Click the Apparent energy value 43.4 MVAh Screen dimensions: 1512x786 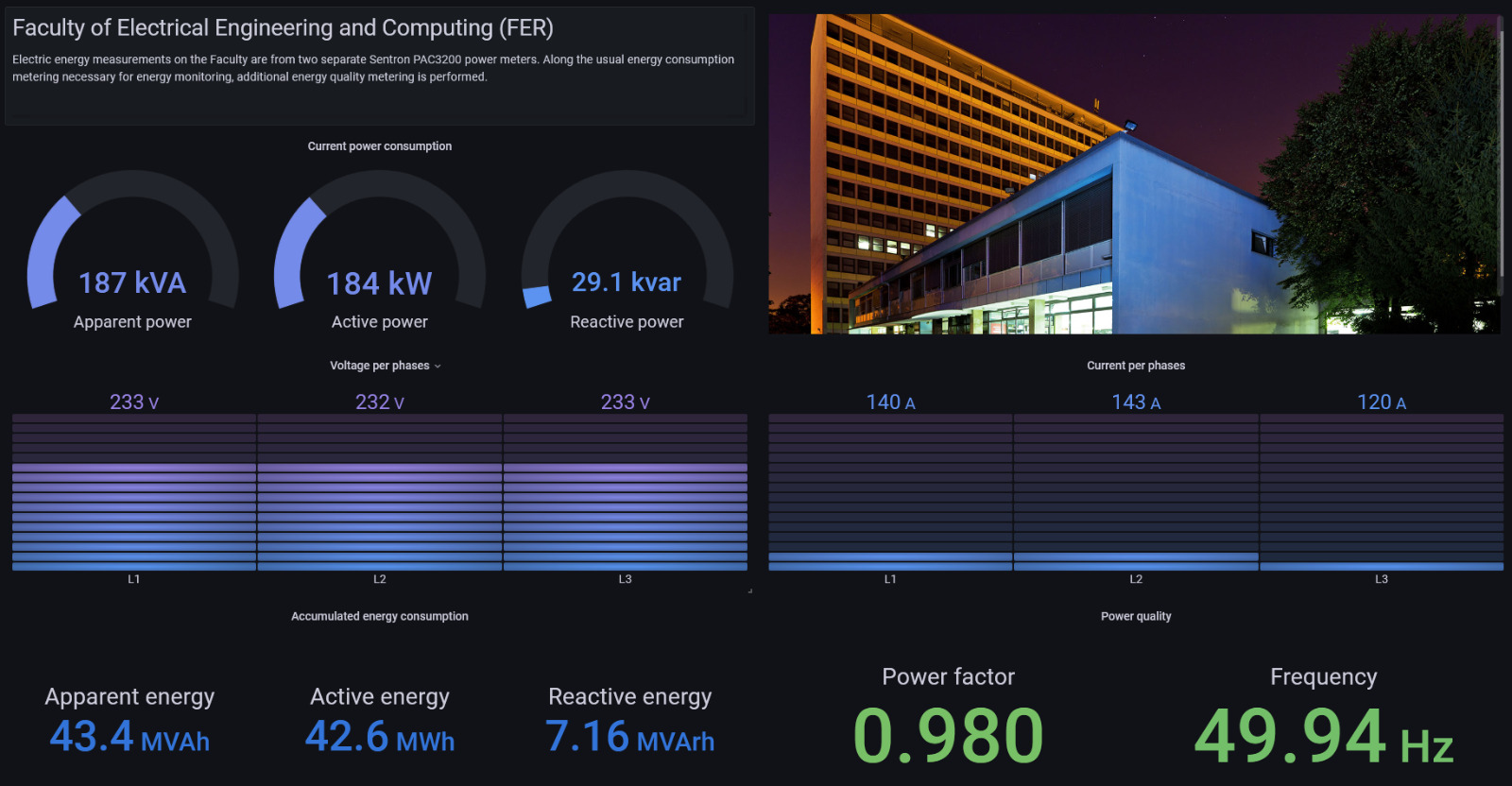[129, 737]
